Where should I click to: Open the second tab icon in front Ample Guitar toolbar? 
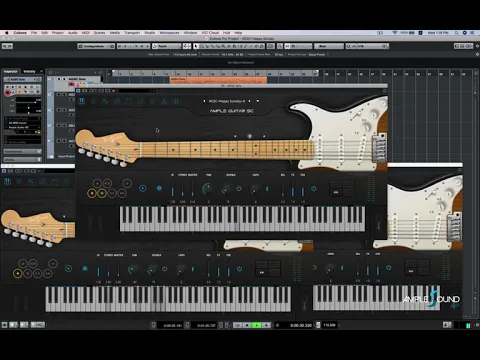(x=93, y=101)
